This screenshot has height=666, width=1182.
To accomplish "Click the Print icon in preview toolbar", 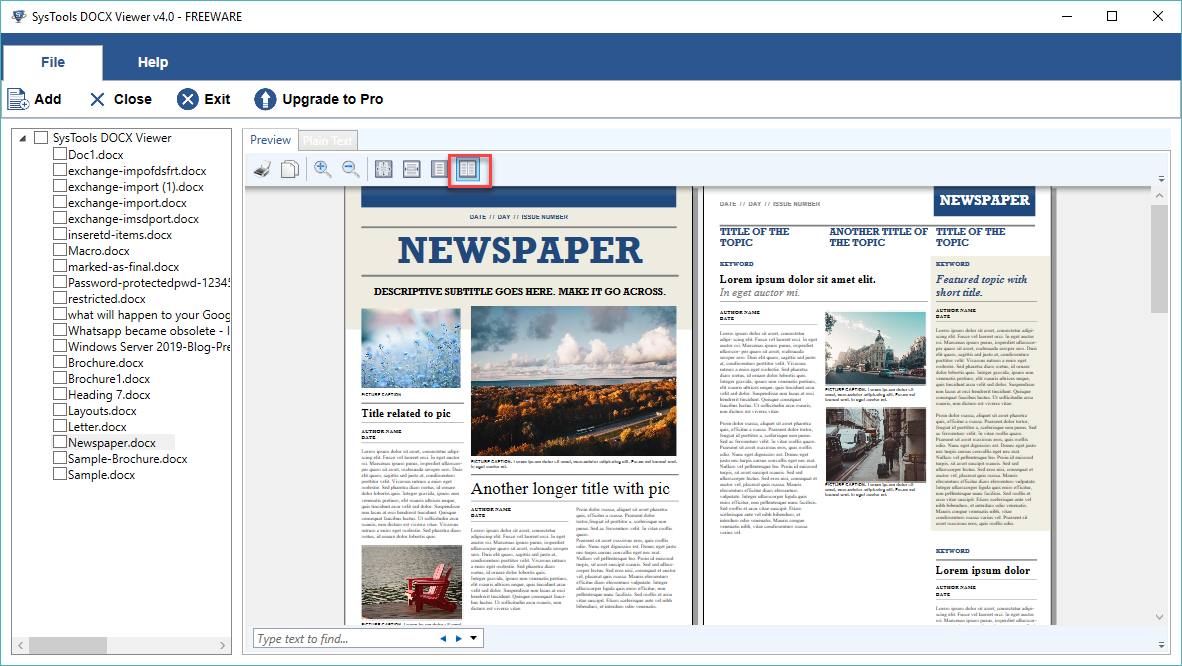I will (262, 169).
